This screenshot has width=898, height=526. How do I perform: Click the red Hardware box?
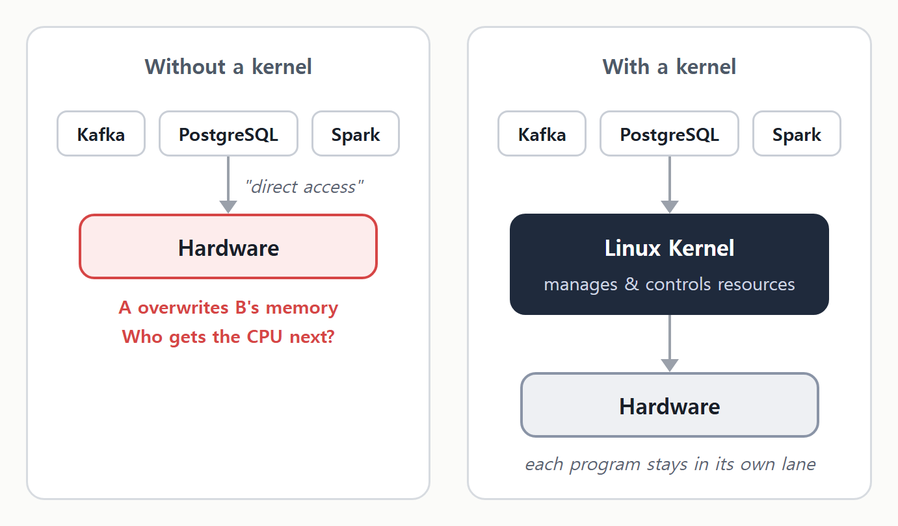coord(228,247)
